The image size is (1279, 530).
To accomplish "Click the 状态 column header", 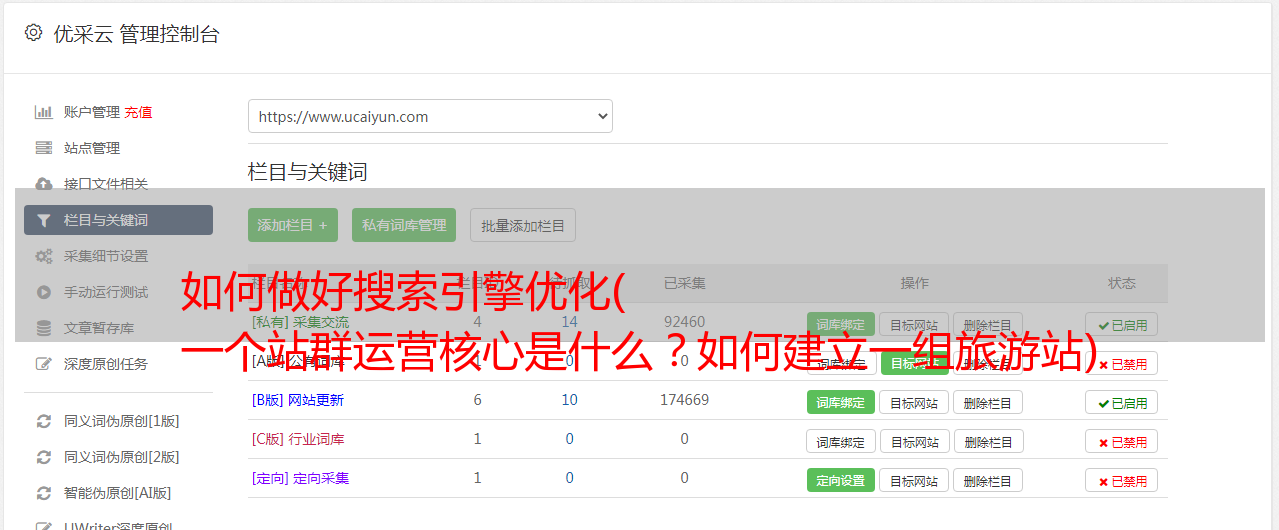I will [x=1122, y=283].
